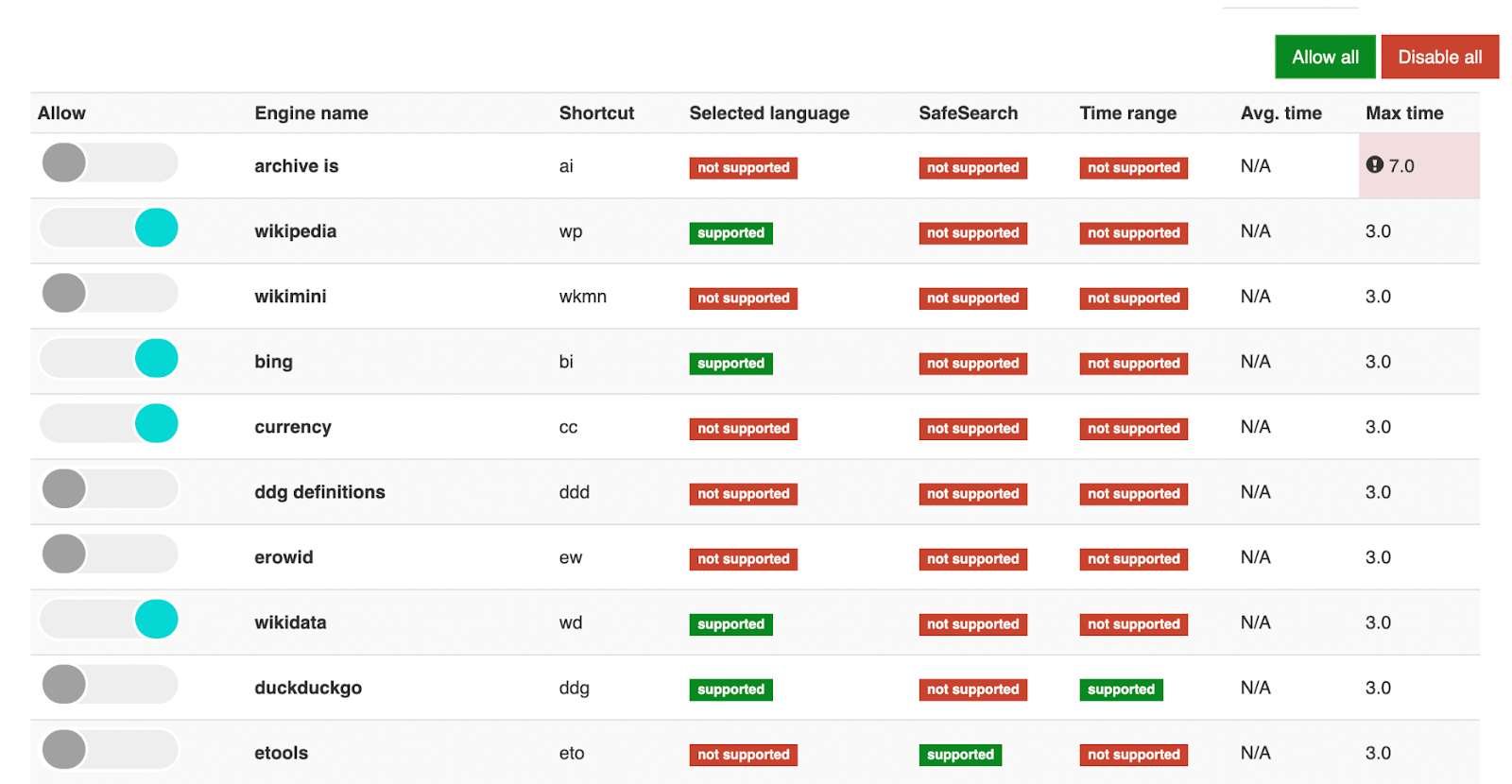
Task: Click the 7.0 max time value
Action: [1400, 166]
